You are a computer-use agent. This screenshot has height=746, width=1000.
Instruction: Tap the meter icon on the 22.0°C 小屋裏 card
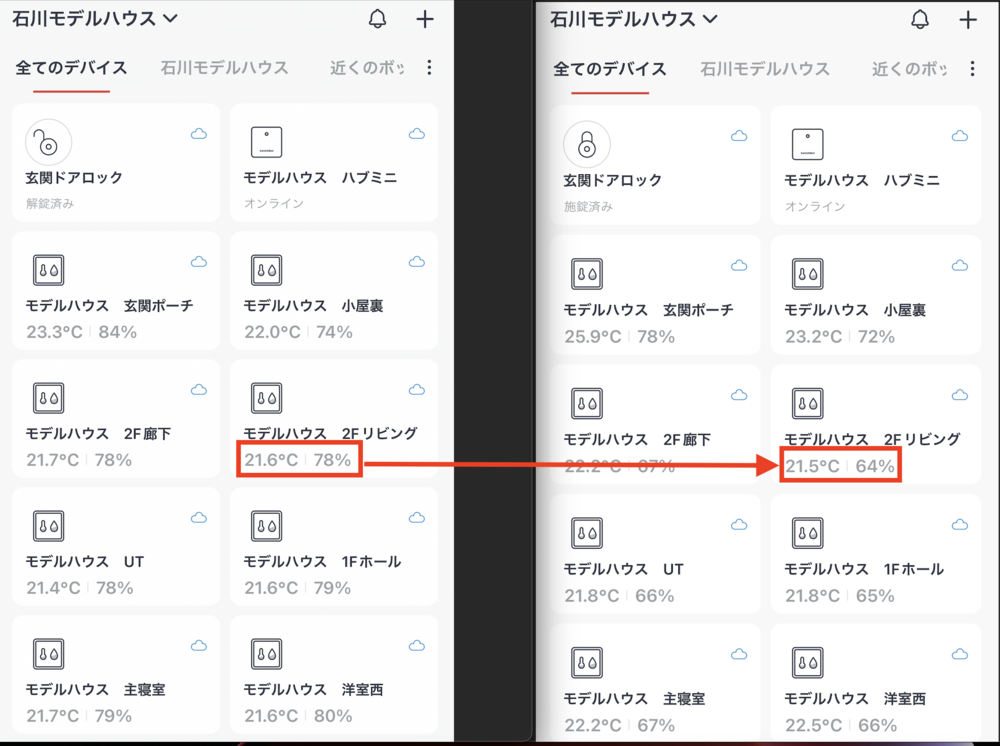(267, 270)
